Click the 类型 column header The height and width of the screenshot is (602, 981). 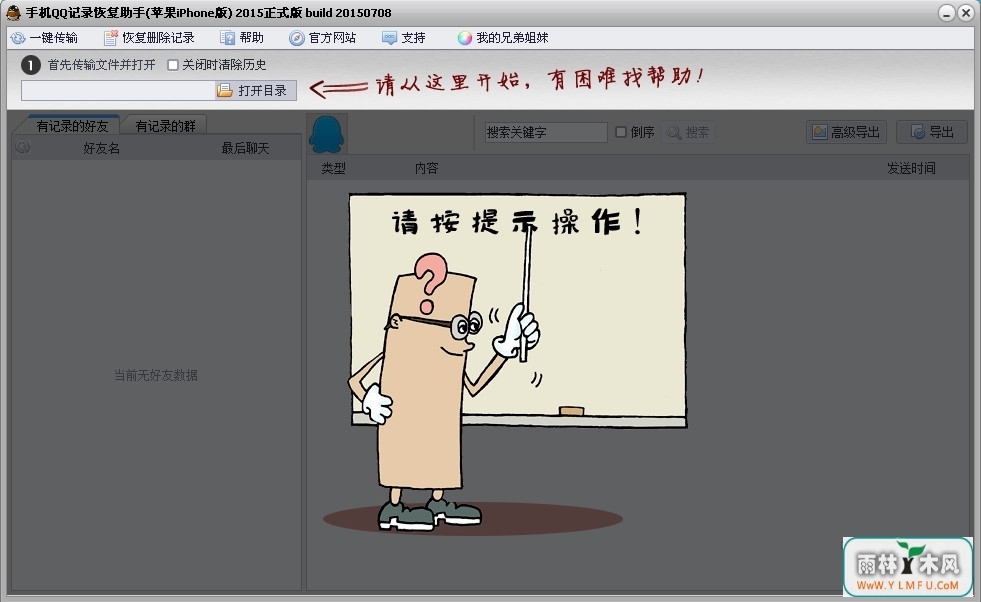tap(333, 168)
